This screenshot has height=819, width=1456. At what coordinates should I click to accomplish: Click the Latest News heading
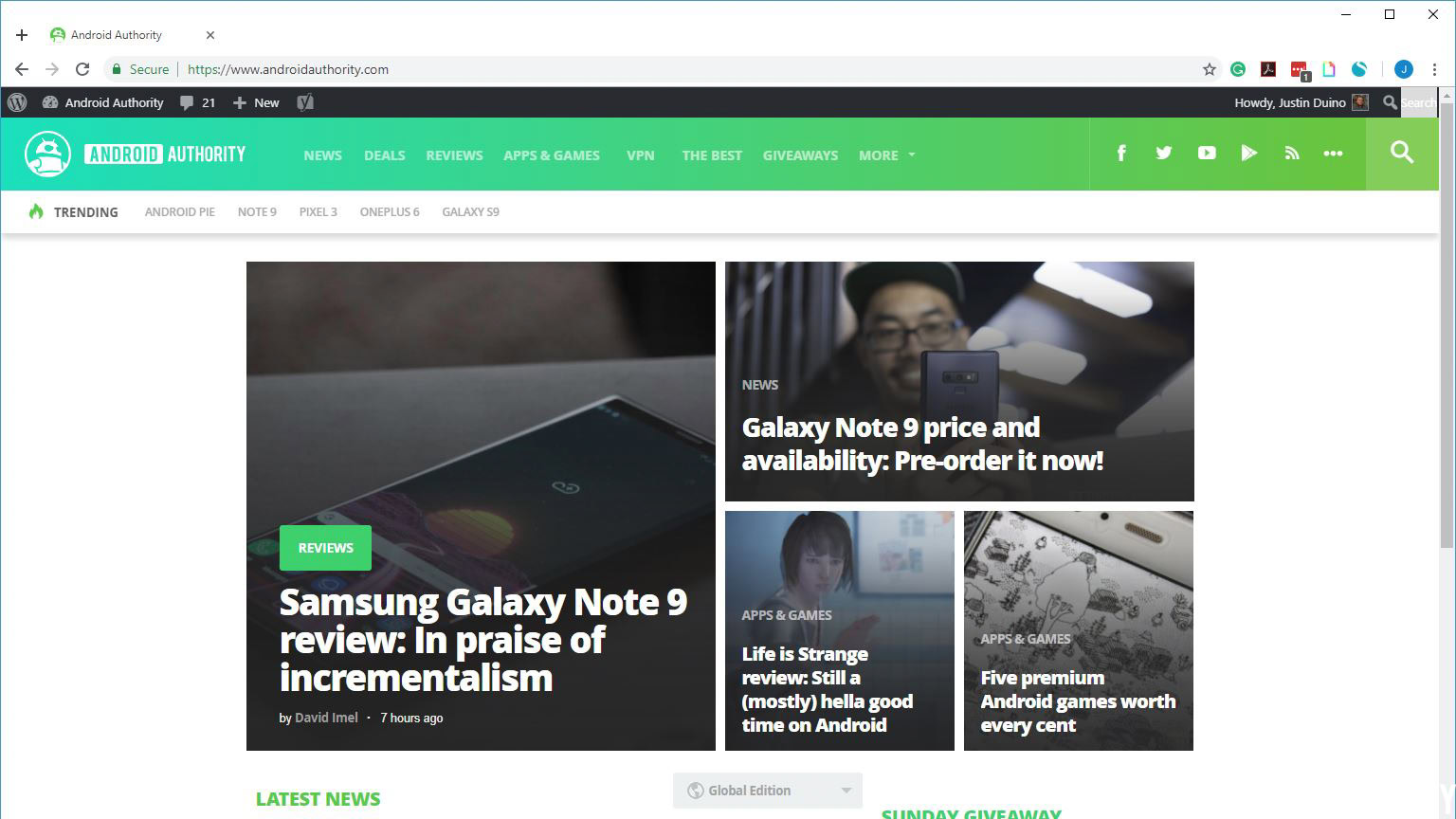[318, 799]
